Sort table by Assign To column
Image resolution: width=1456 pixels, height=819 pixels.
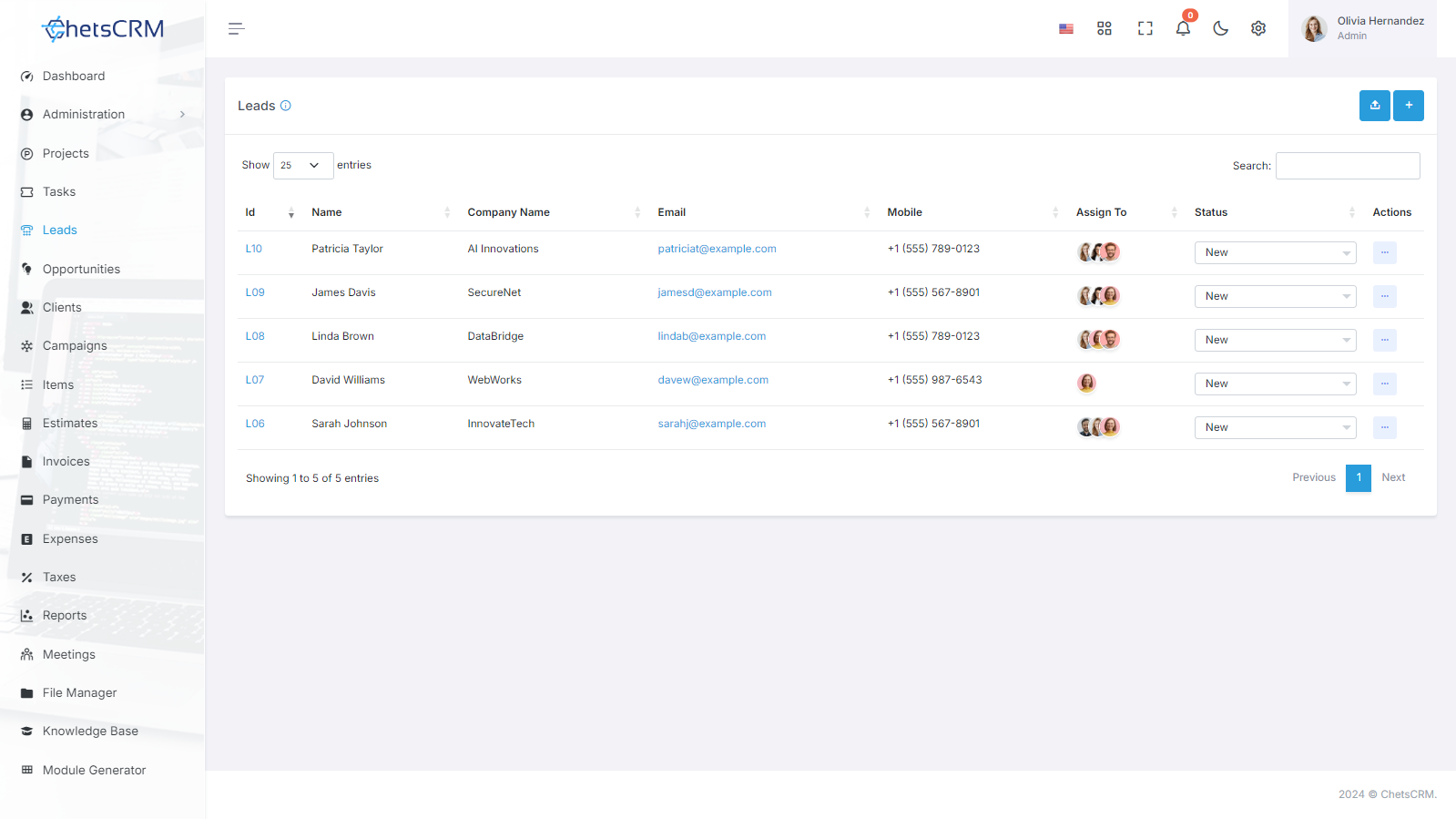point(1127,212)
